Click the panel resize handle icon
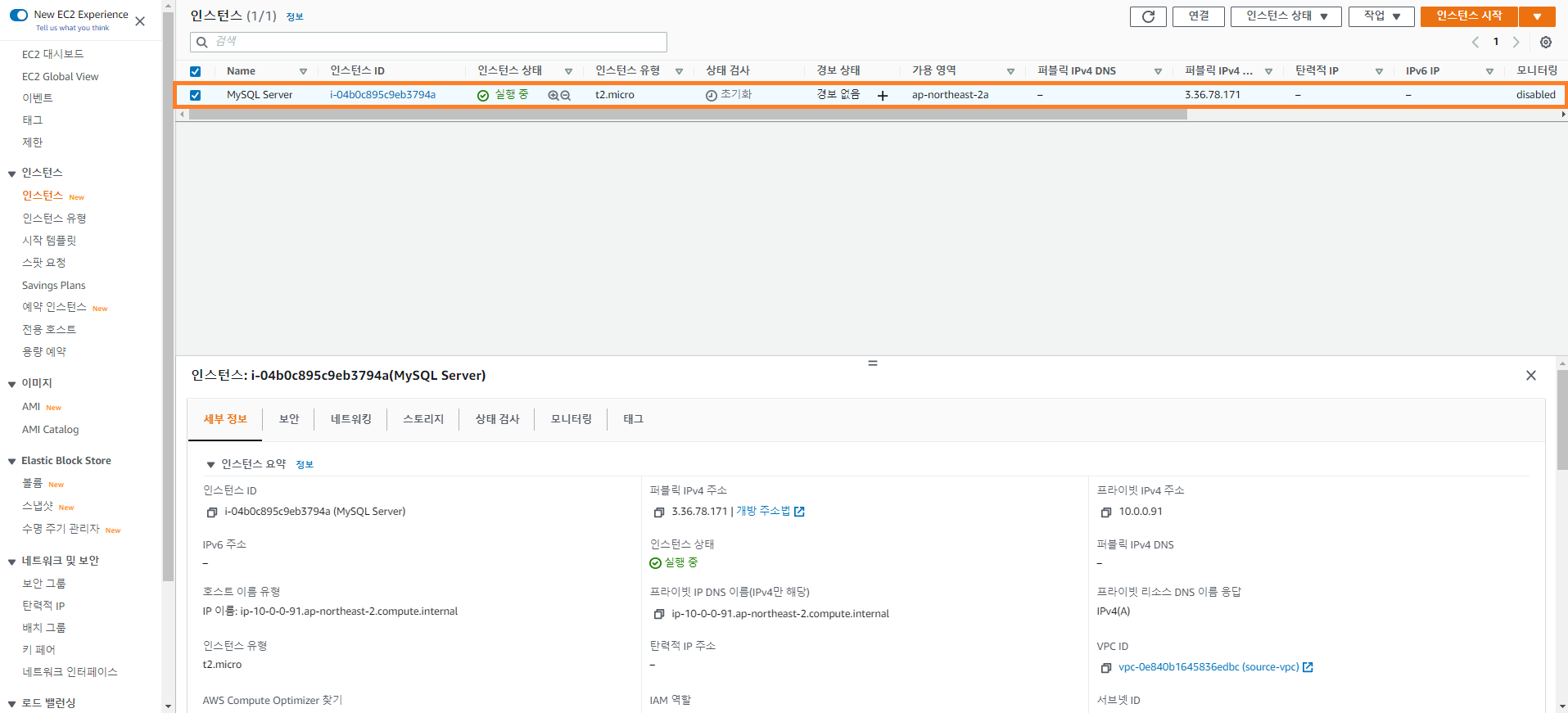Image resolution: width=1568 pixels, height=713 pixels. tap(873, 363)
